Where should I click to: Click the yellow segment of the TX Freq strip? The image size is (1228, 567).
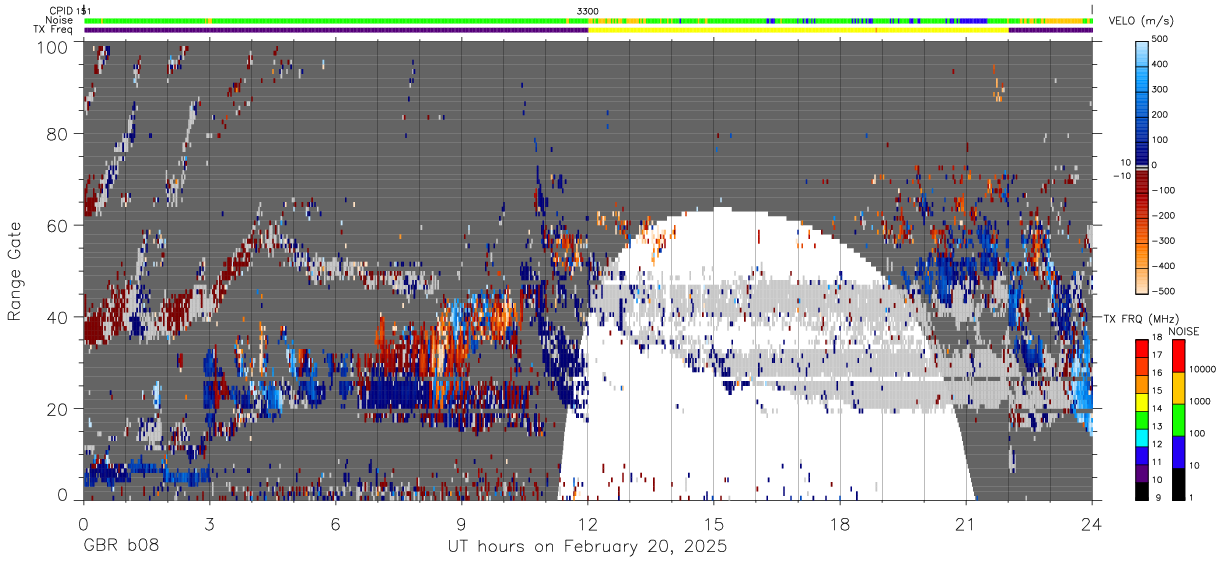point(798,30)
